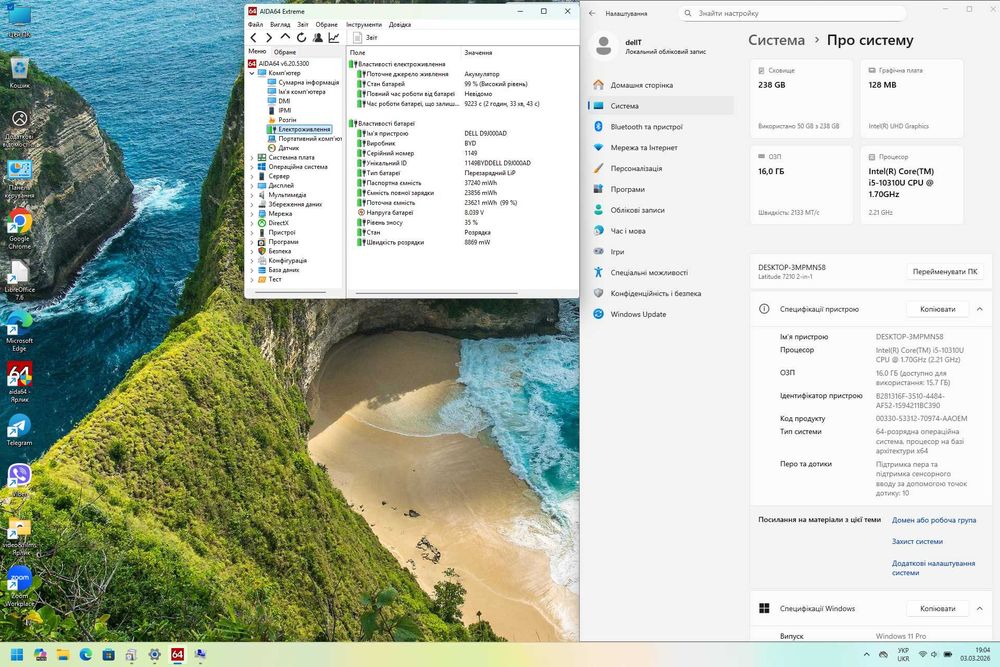Click the AIDA64 forward arrow icon

(268, 38)
